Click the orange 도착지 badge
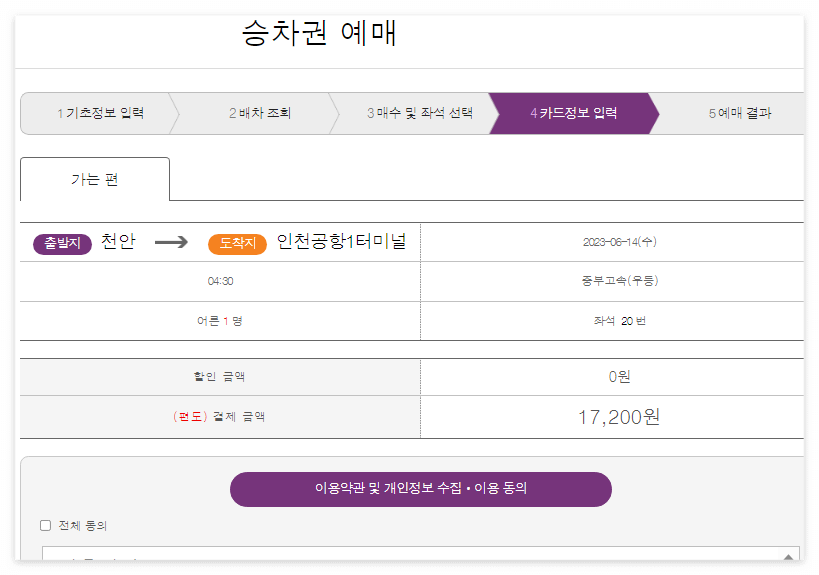Viewport: 819px width, 575px height. tap(237, 243)
